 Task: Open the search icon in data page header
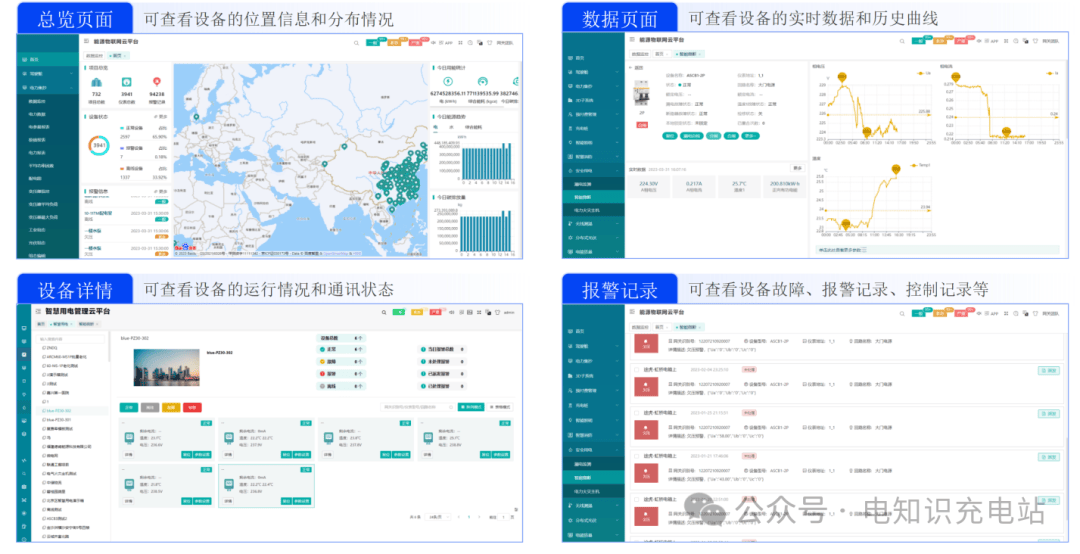pyautogui.click(x=902, y=41)
